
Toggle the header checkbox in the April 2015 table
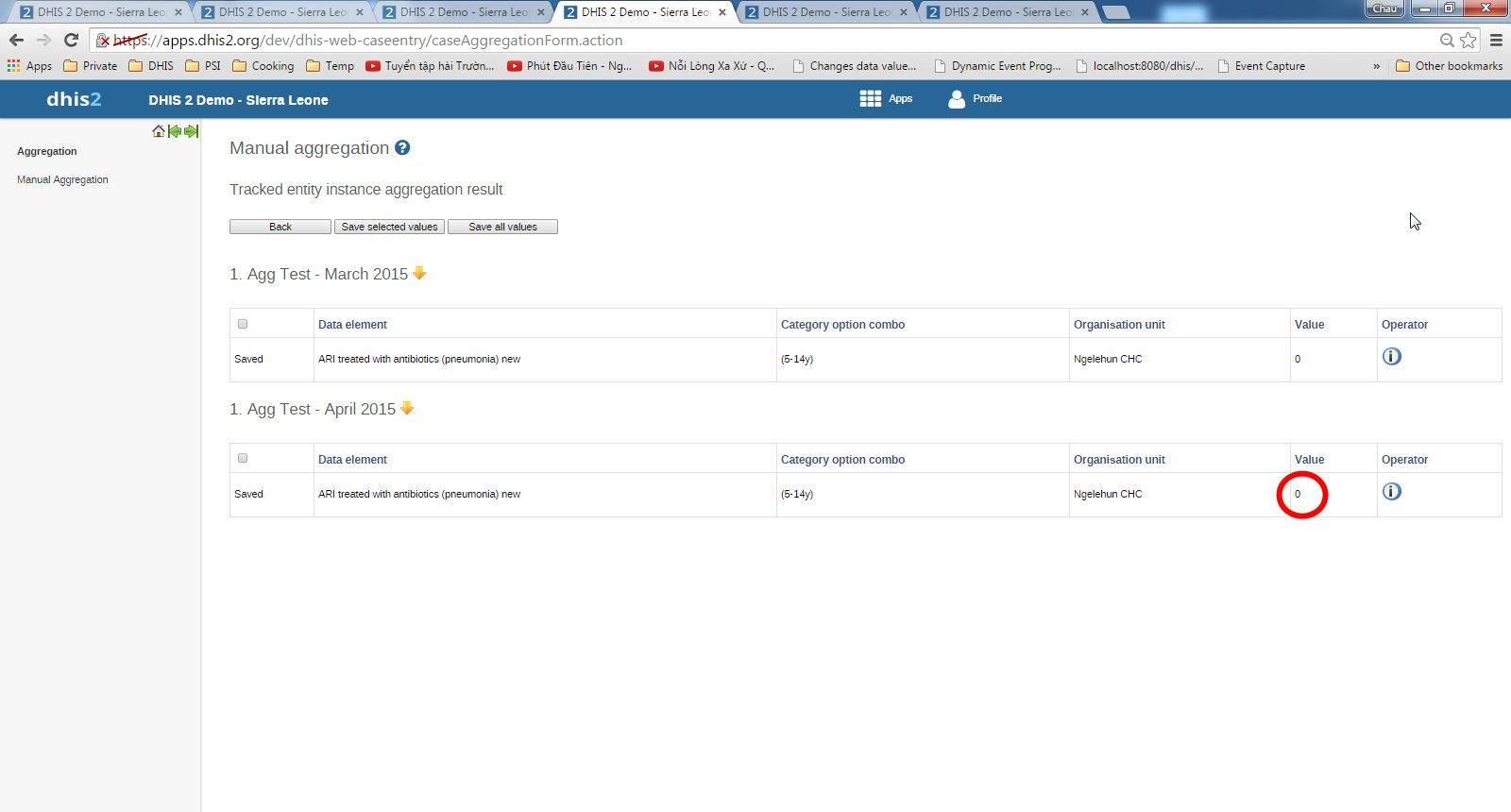pyautogui.click(x=243, y=458)
